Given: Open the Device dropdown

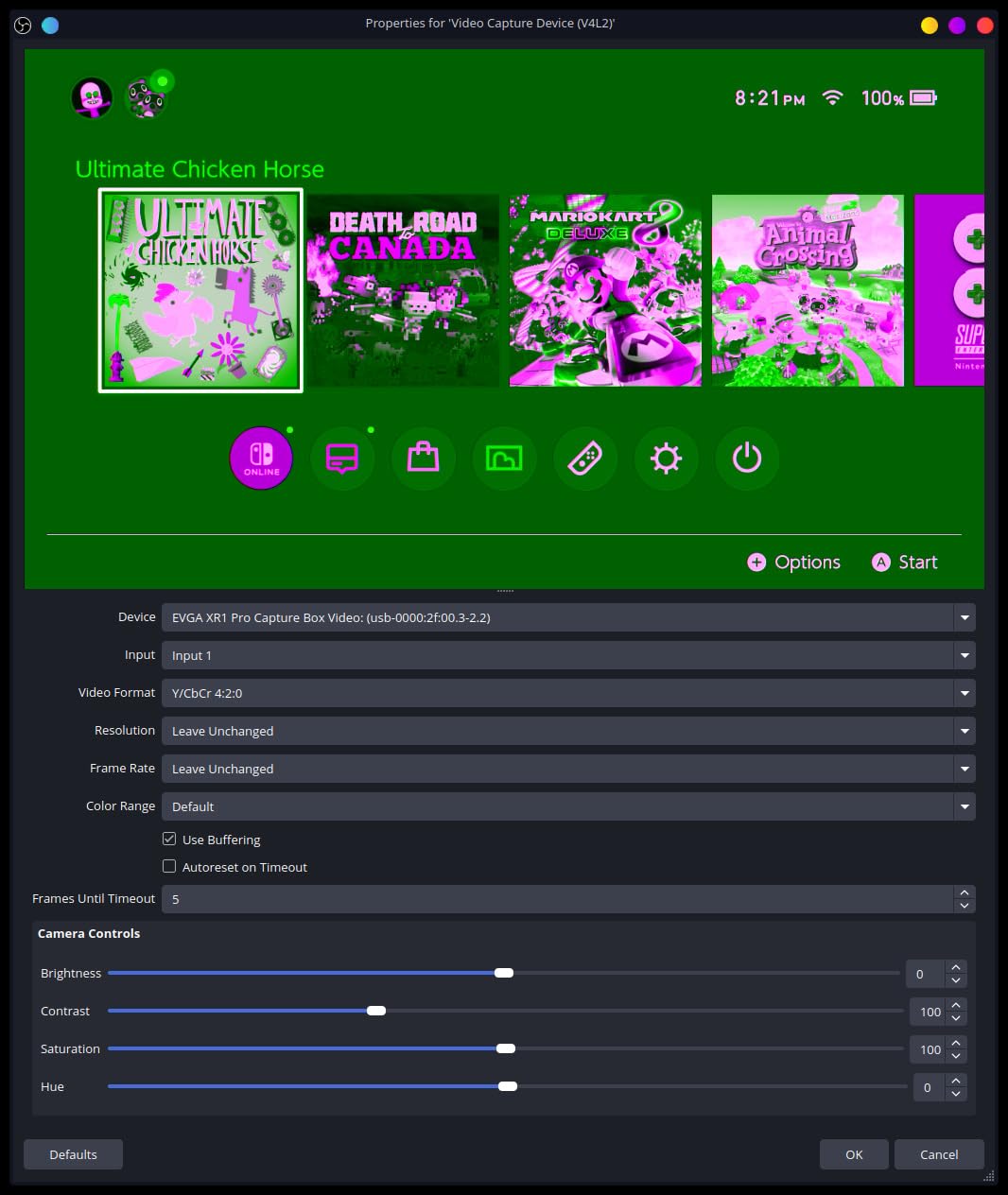Looking at the screenshot, I should pyautogui.click(x=568, y=617).
